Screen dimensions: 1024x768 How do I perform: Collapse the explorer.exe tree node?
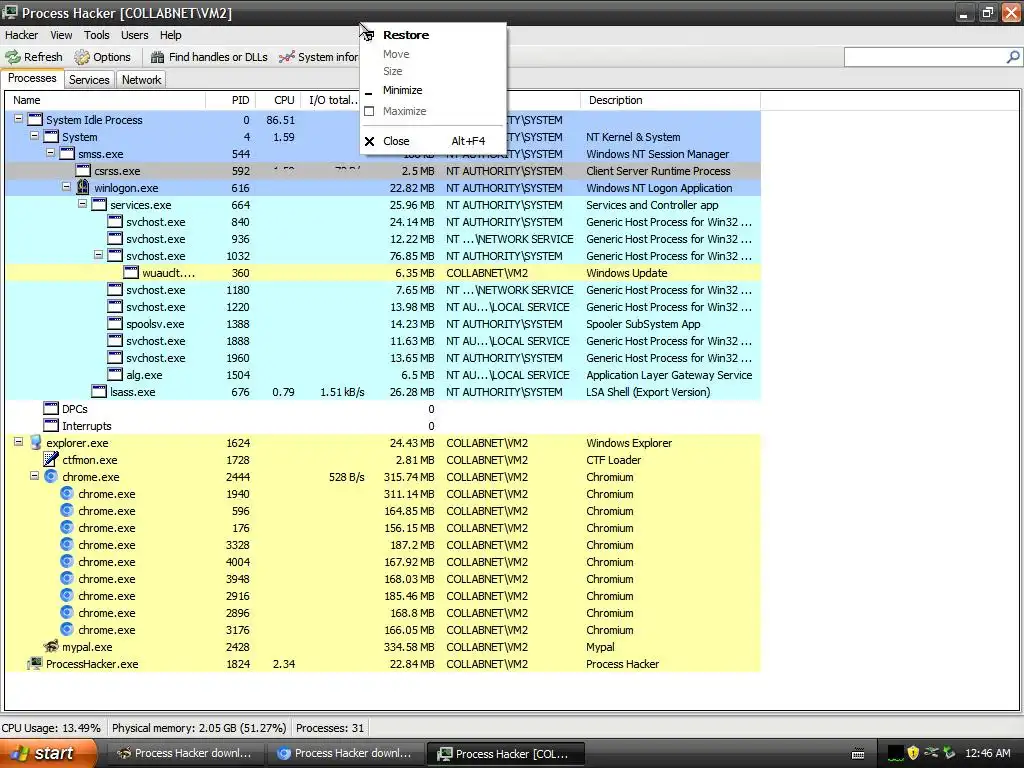pos(18,442)
